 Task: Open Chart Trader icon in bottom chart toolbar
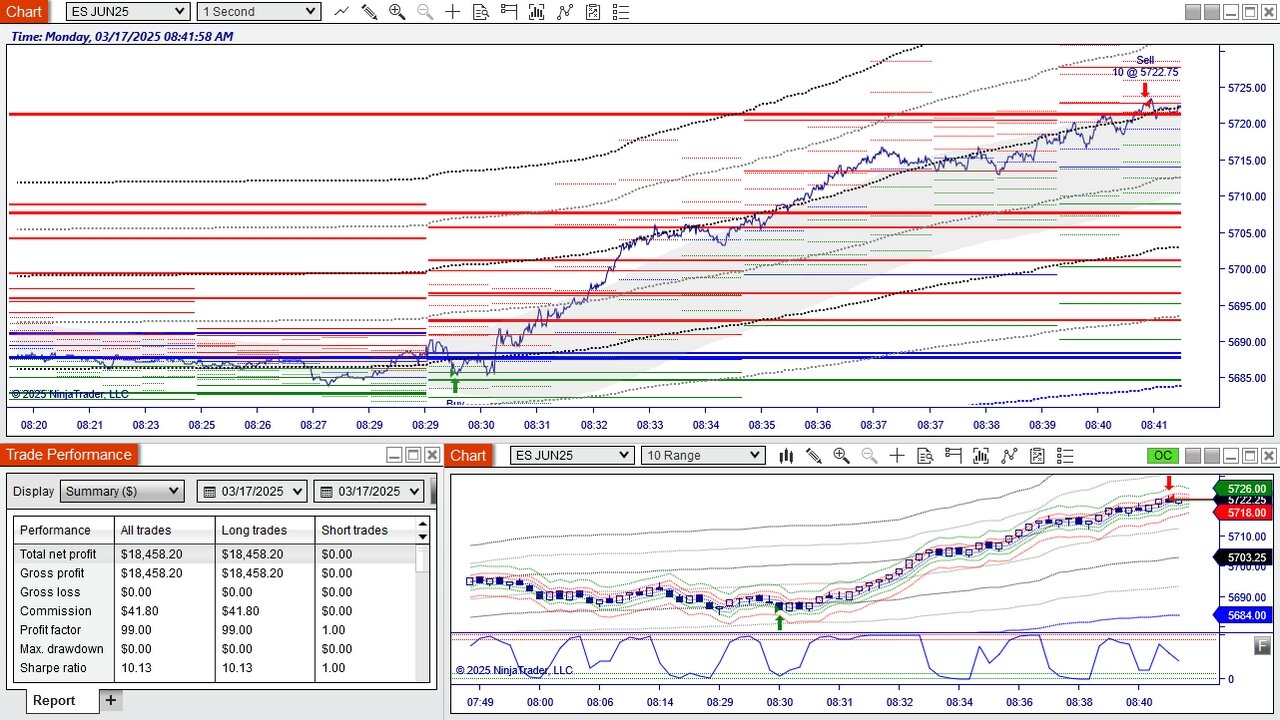[x=953, y=455]
